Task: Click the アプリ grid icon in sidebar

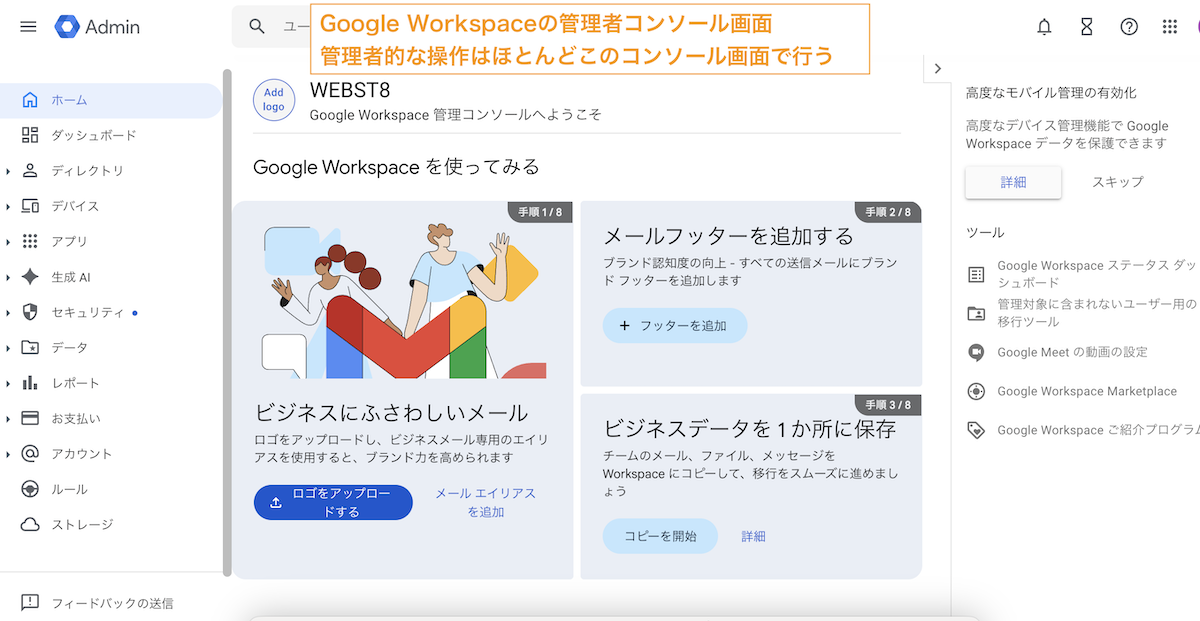Action: tap(30, 241)
